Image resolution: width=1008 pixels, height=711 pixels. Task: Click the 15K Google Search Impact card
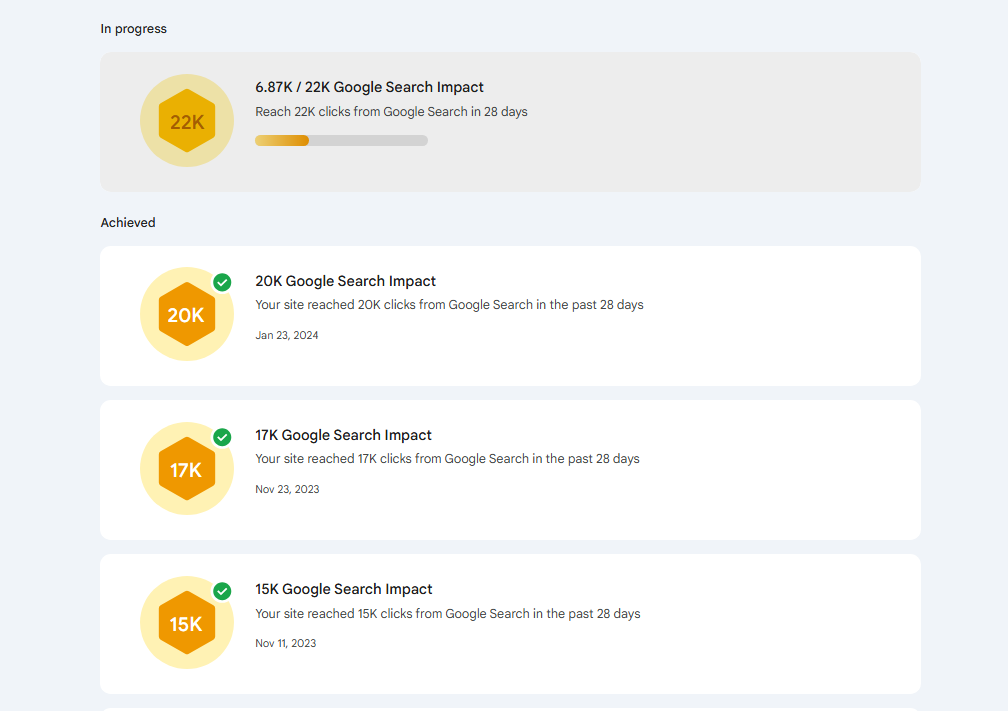coord(510,623)
